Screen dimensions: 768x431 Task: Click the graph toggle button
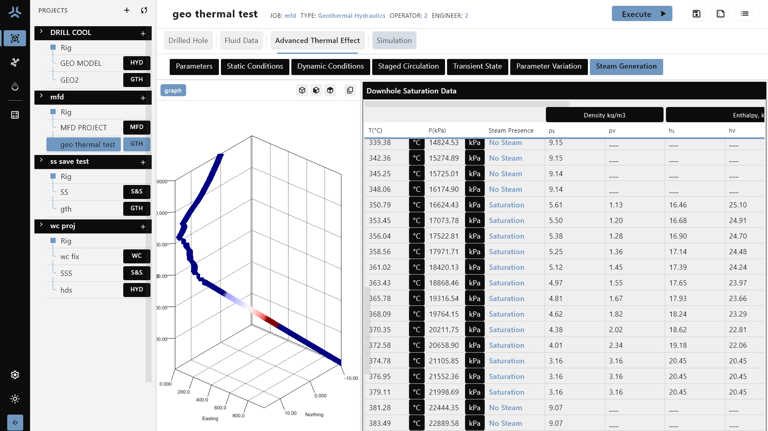click(x=173, y=90)
